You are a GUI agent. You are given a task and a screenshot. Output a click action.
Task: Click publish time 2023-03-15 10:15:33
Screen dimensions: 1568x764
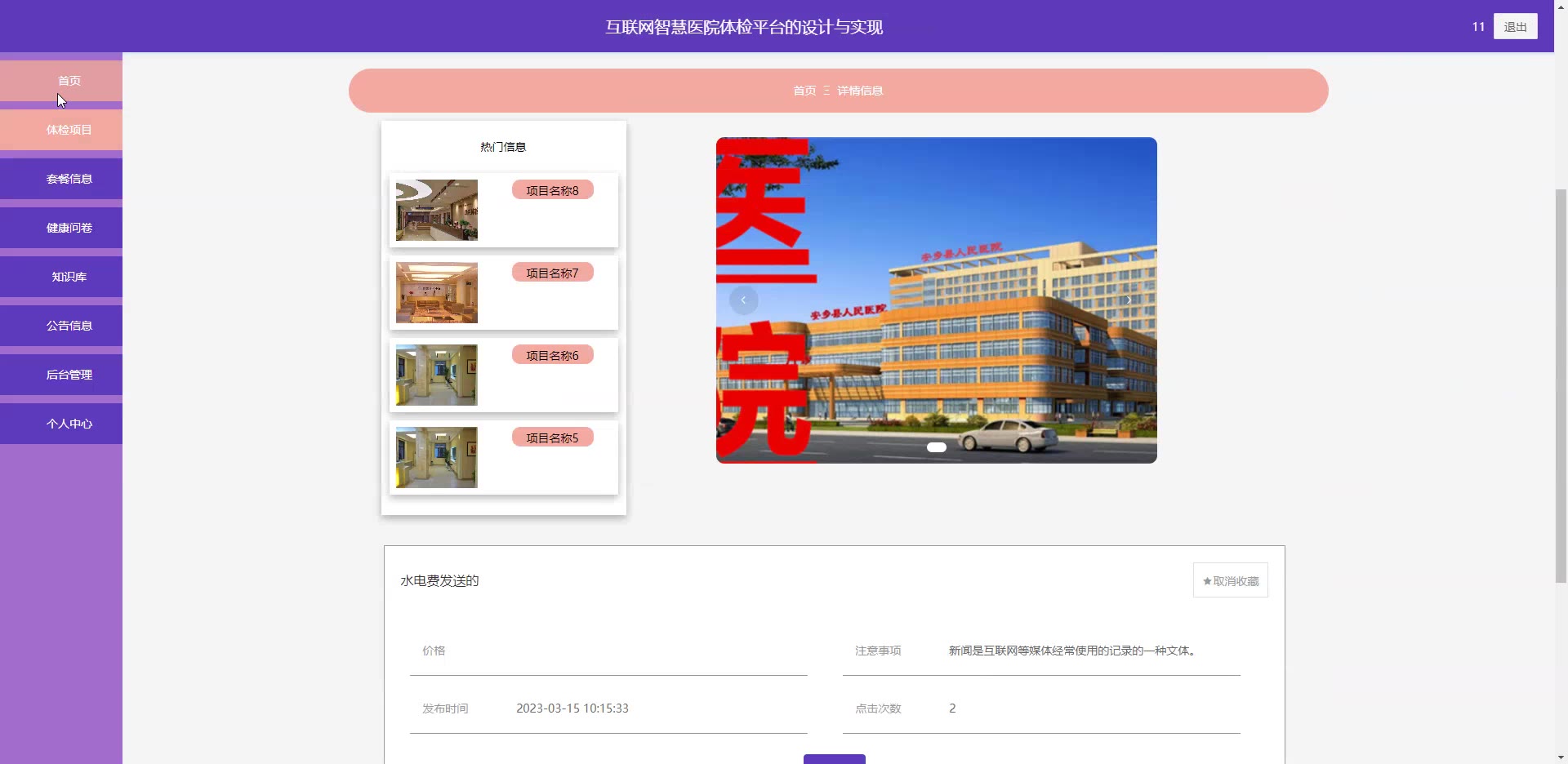point(572,708)
